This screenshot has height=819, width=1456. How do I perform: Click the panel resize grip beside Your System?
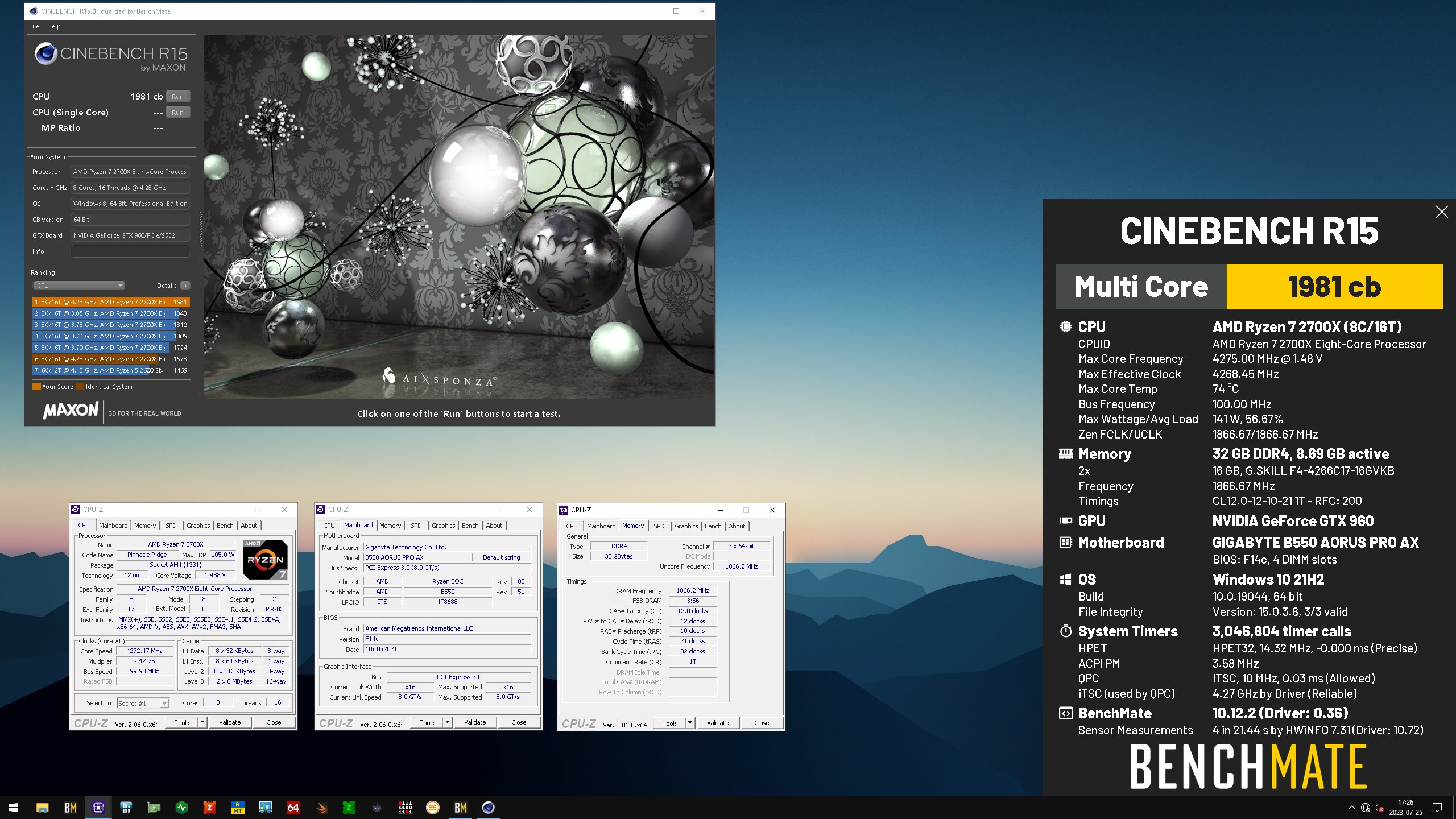point(200,229)
